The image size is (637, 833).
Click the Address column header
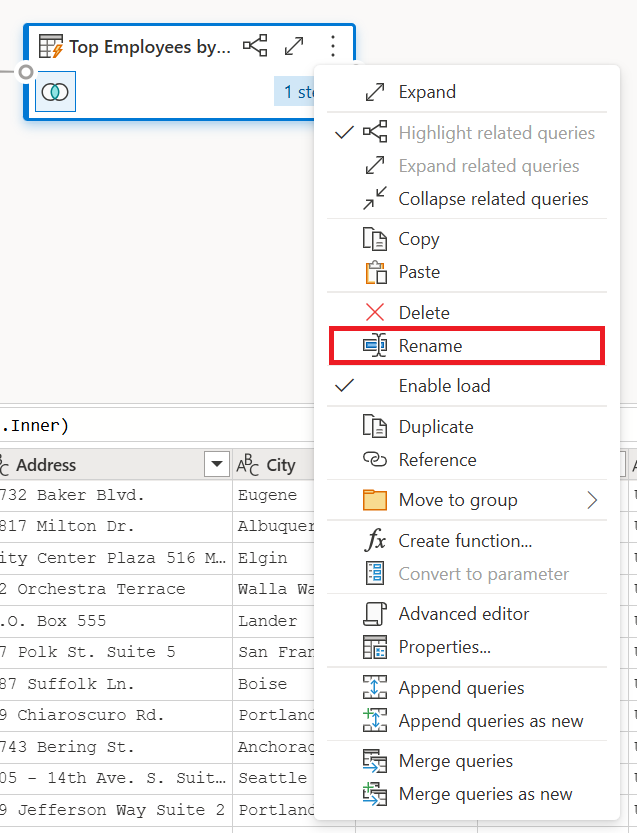tap(115, 465)
